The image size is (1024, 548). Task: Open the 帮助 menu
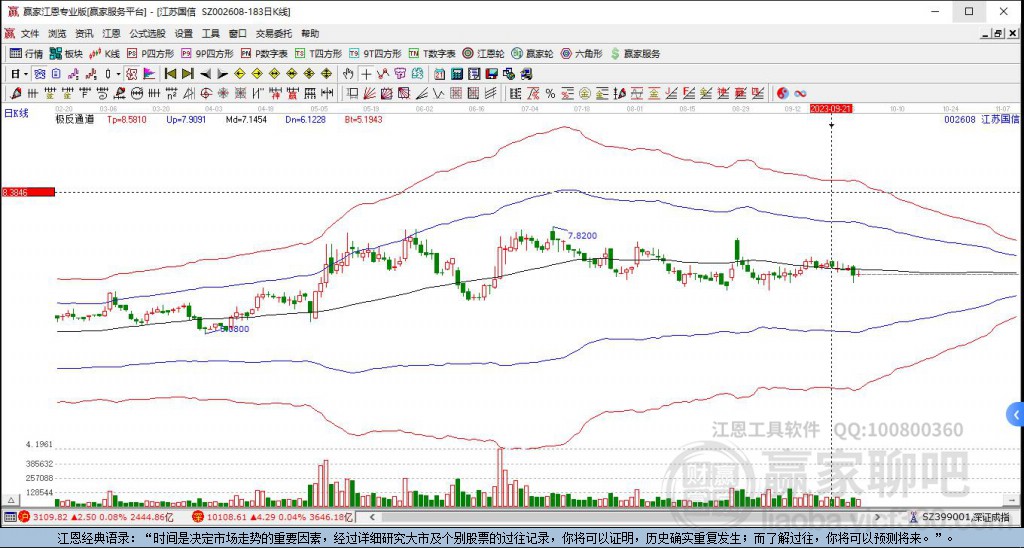pos(310,33)
